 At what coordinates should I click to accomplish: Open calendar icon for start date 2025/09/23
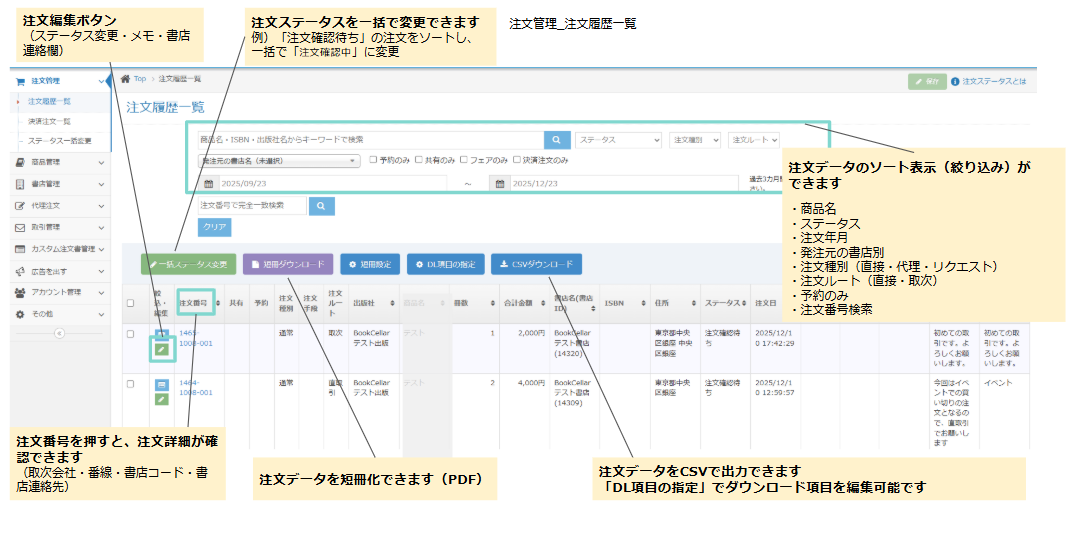click(x=209, y=184)
